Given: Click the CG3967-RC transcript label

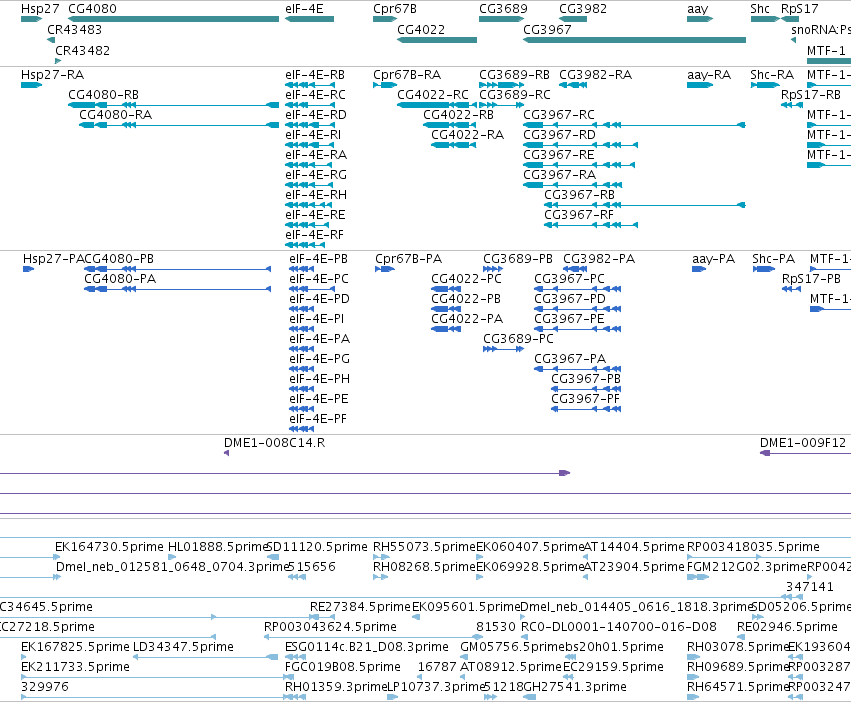Looking at the screenshot, I should tap(558, 115).
